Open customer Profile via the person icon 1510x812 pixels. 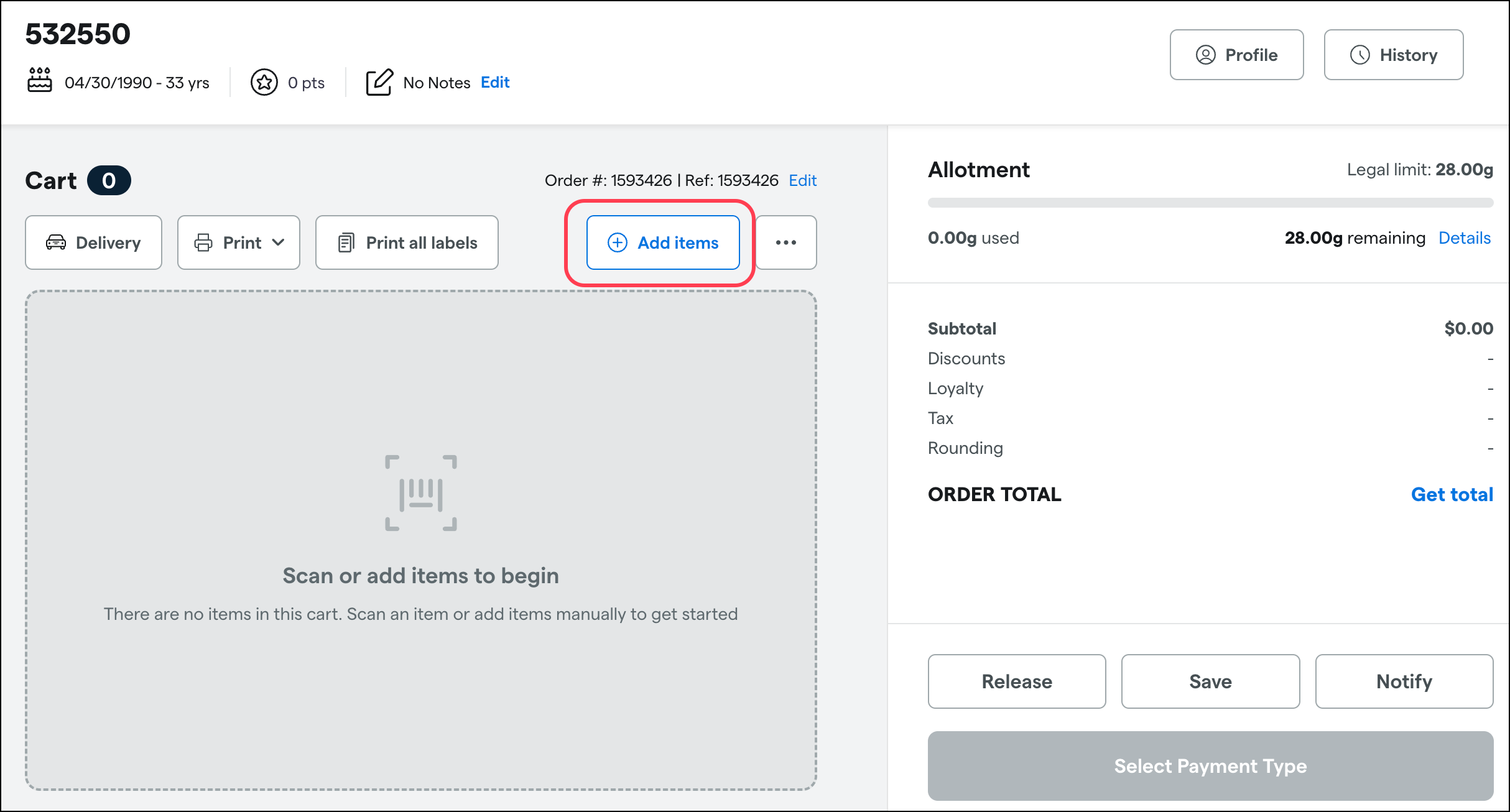click(1205, 55)
